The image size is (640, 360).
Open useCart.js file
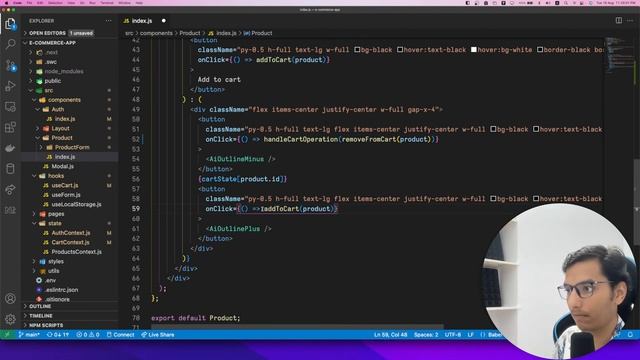click(65, 185)
